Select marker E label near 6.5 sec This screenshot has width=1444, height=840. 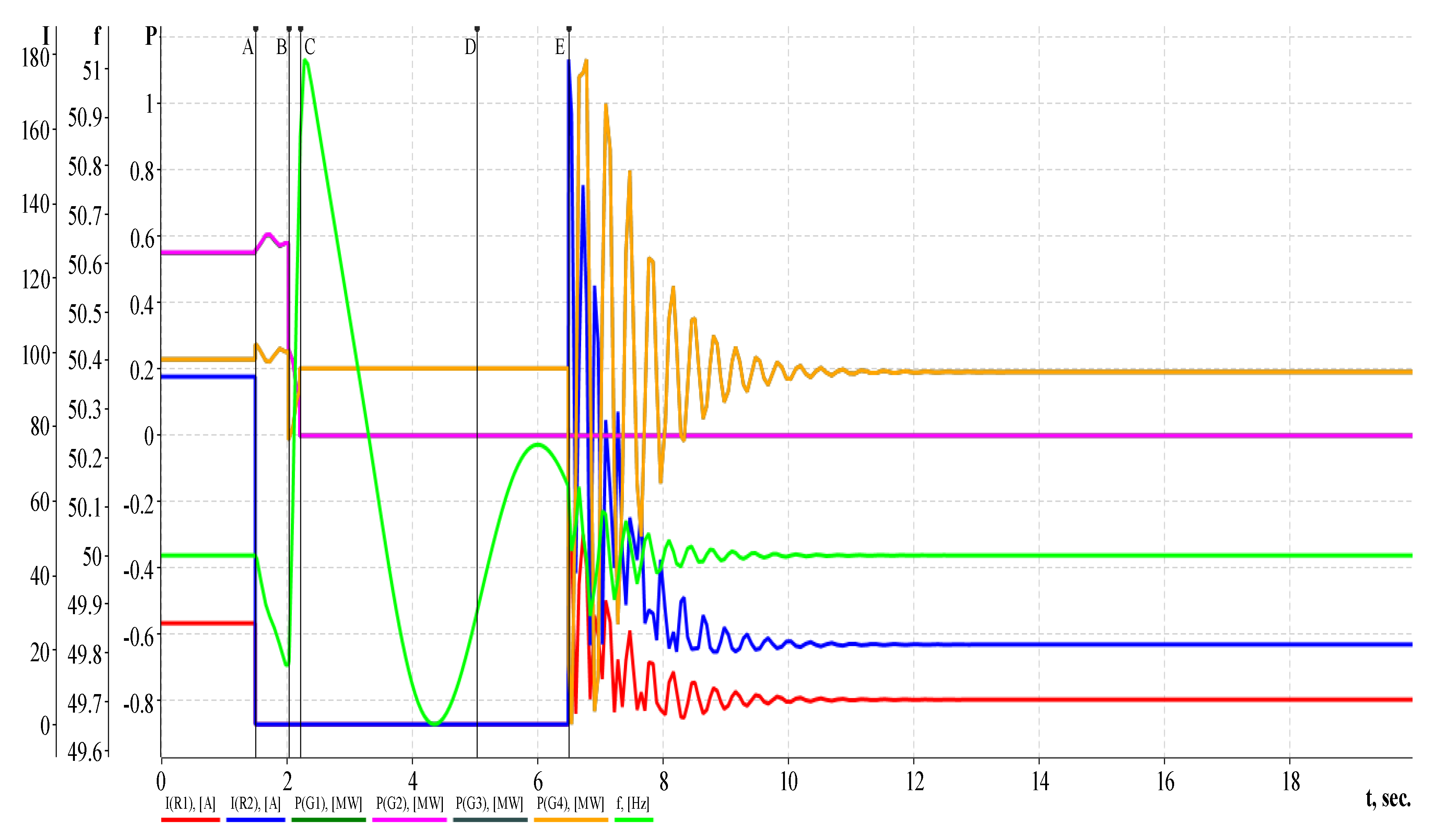click(560, 47)
